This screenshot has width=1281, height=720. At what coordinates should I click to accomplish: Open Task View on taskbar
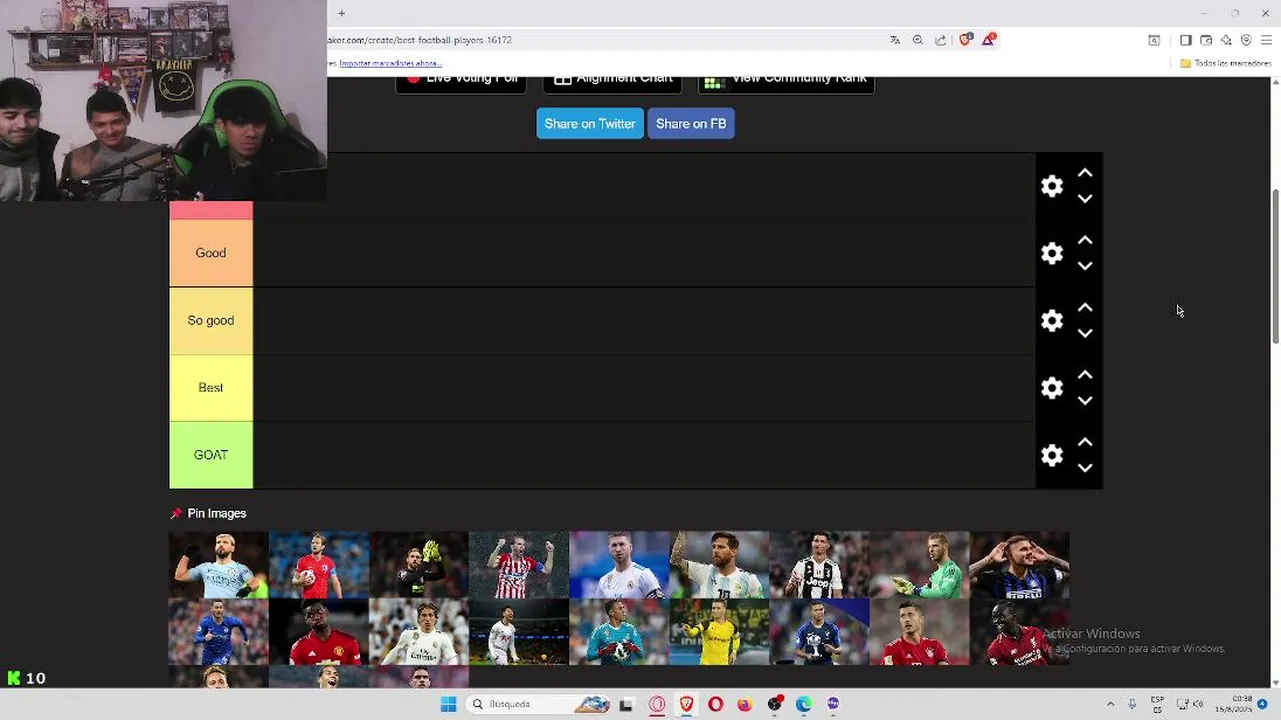pos(626,704)
